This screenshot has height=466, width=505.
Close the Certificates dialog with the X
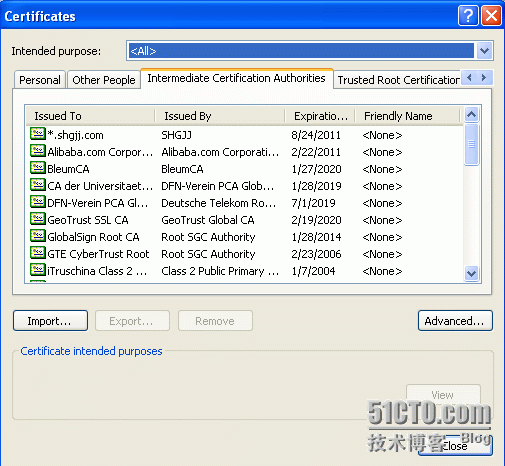coord(491,15)
